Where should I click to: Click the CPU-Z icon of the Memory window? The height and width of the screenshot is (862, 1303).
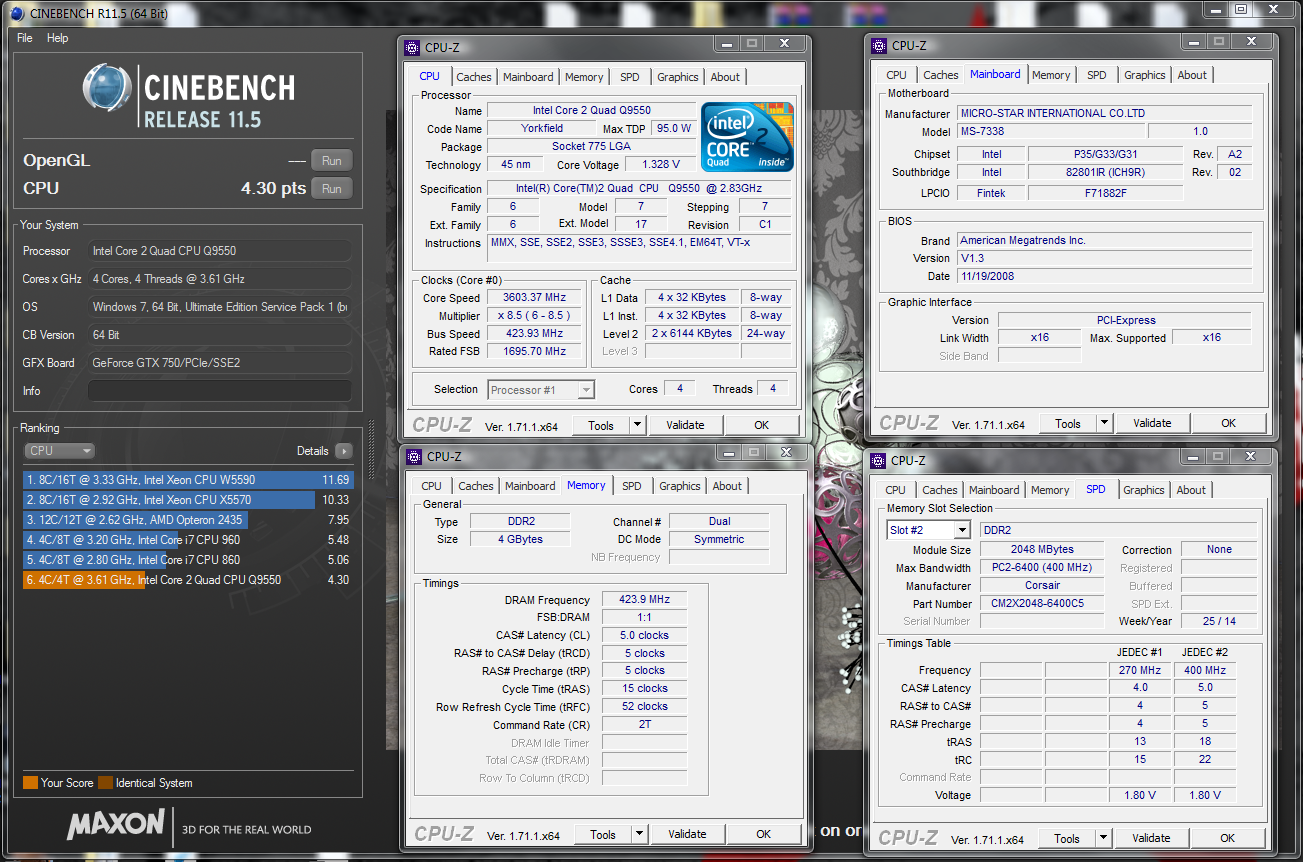414,456
